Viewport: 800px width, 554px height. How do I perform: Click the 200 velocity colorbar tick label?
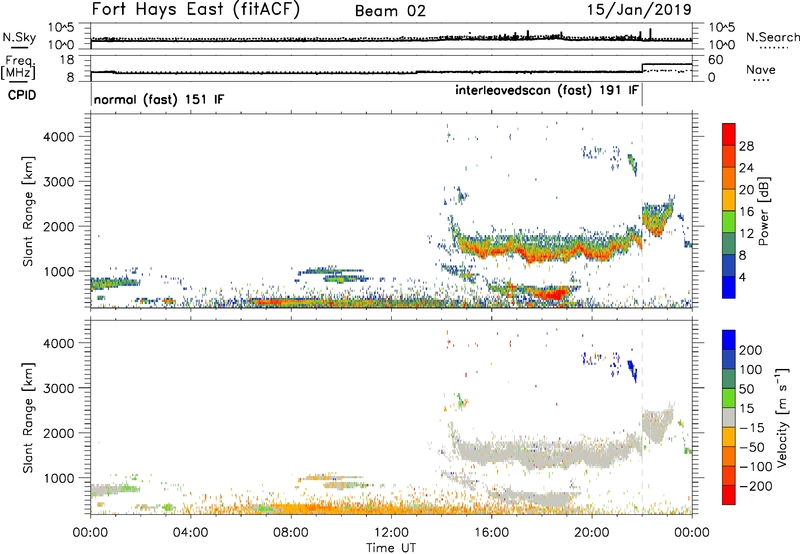pyautogui.click(x=751, y=350)
